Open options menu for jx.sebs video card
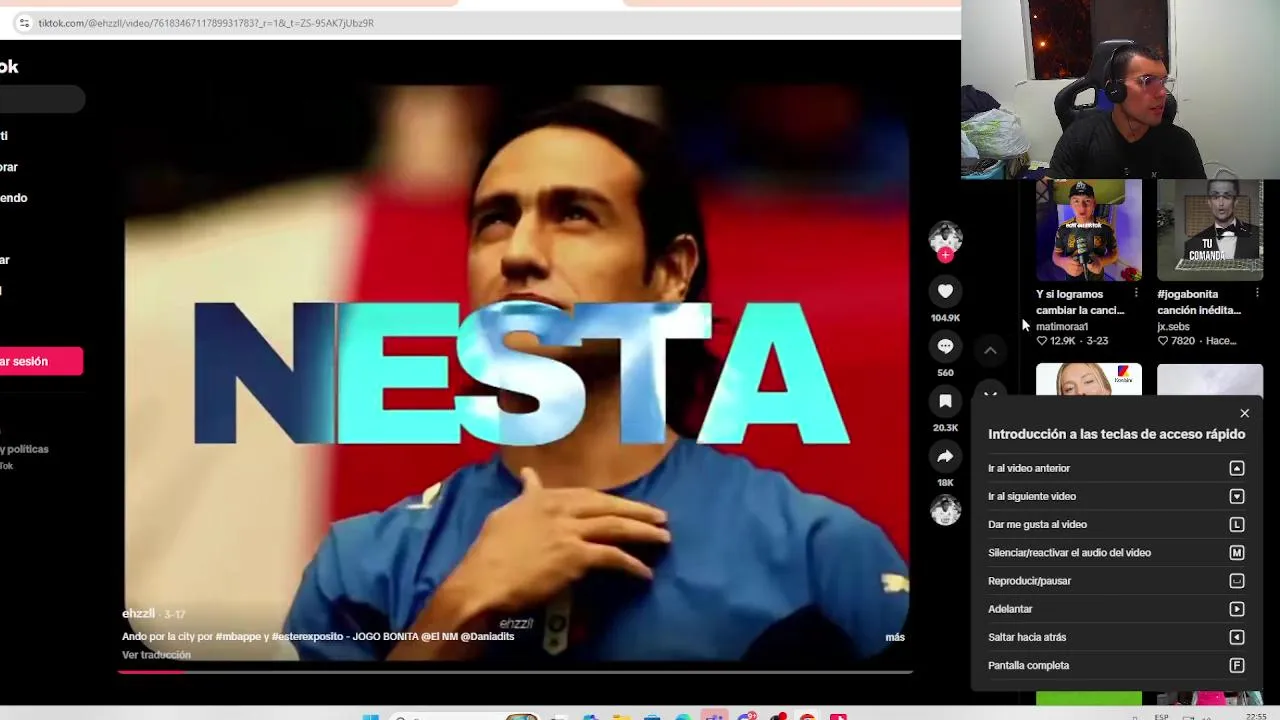The image size is (1280, 720). (x=1257, y=294)
